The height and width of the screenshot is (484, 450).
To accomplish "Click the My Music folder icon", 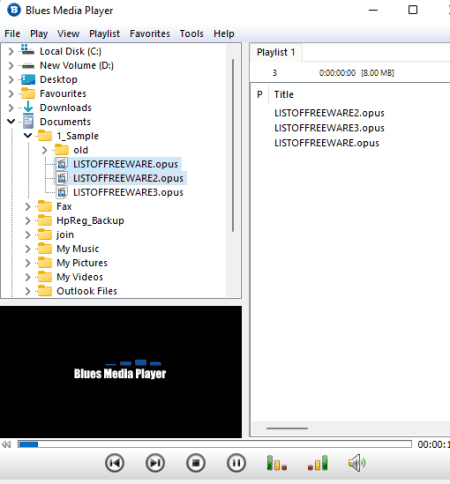I will pos(45,249).
